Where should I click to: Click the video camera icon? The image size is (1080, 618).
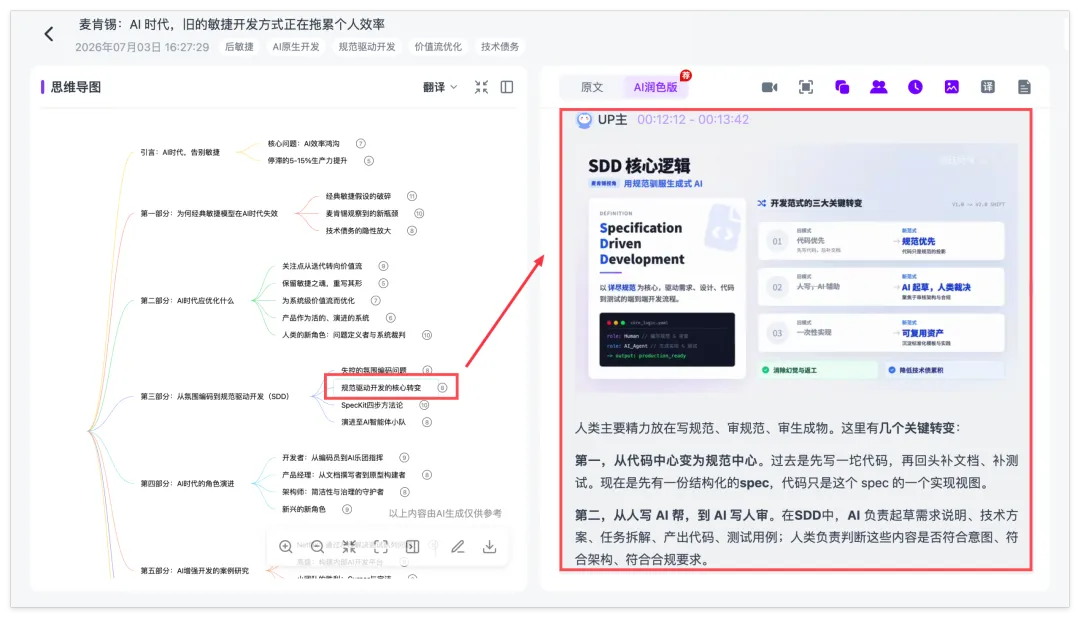pos(769,87)
